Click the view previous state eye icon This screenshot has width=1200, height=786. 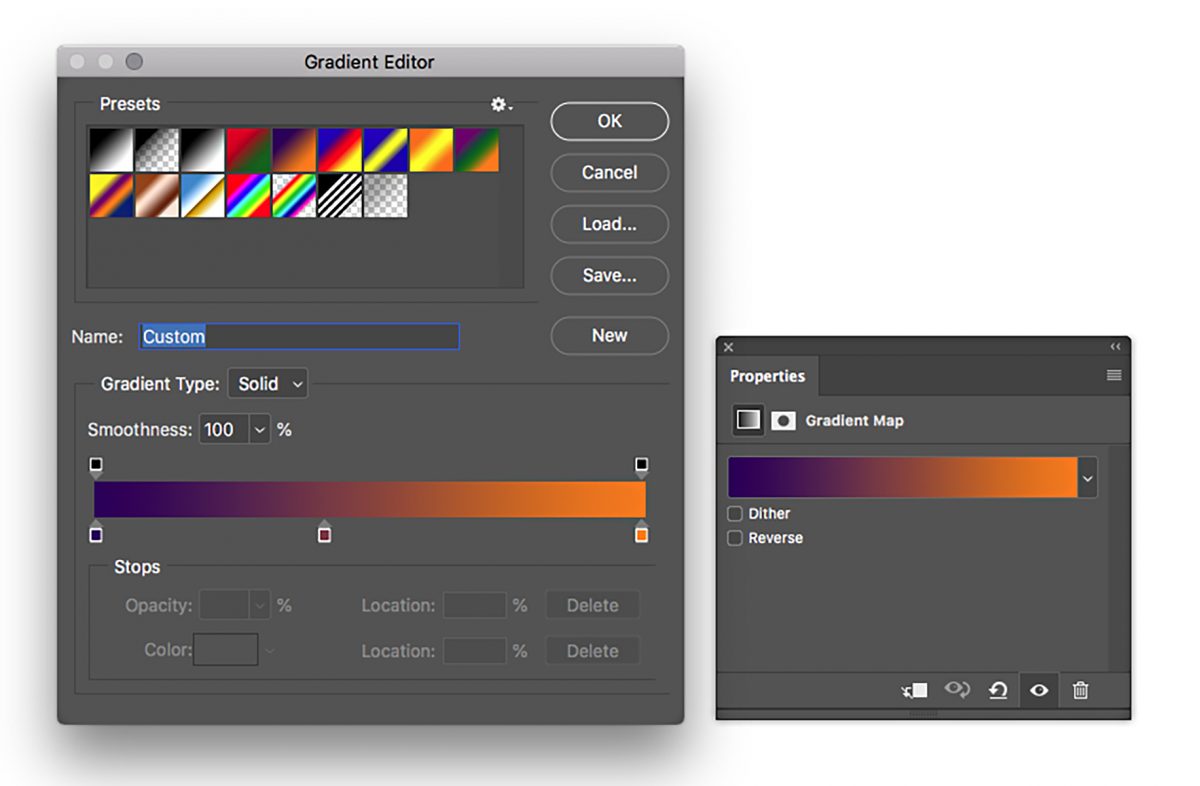tap(957, 690)
